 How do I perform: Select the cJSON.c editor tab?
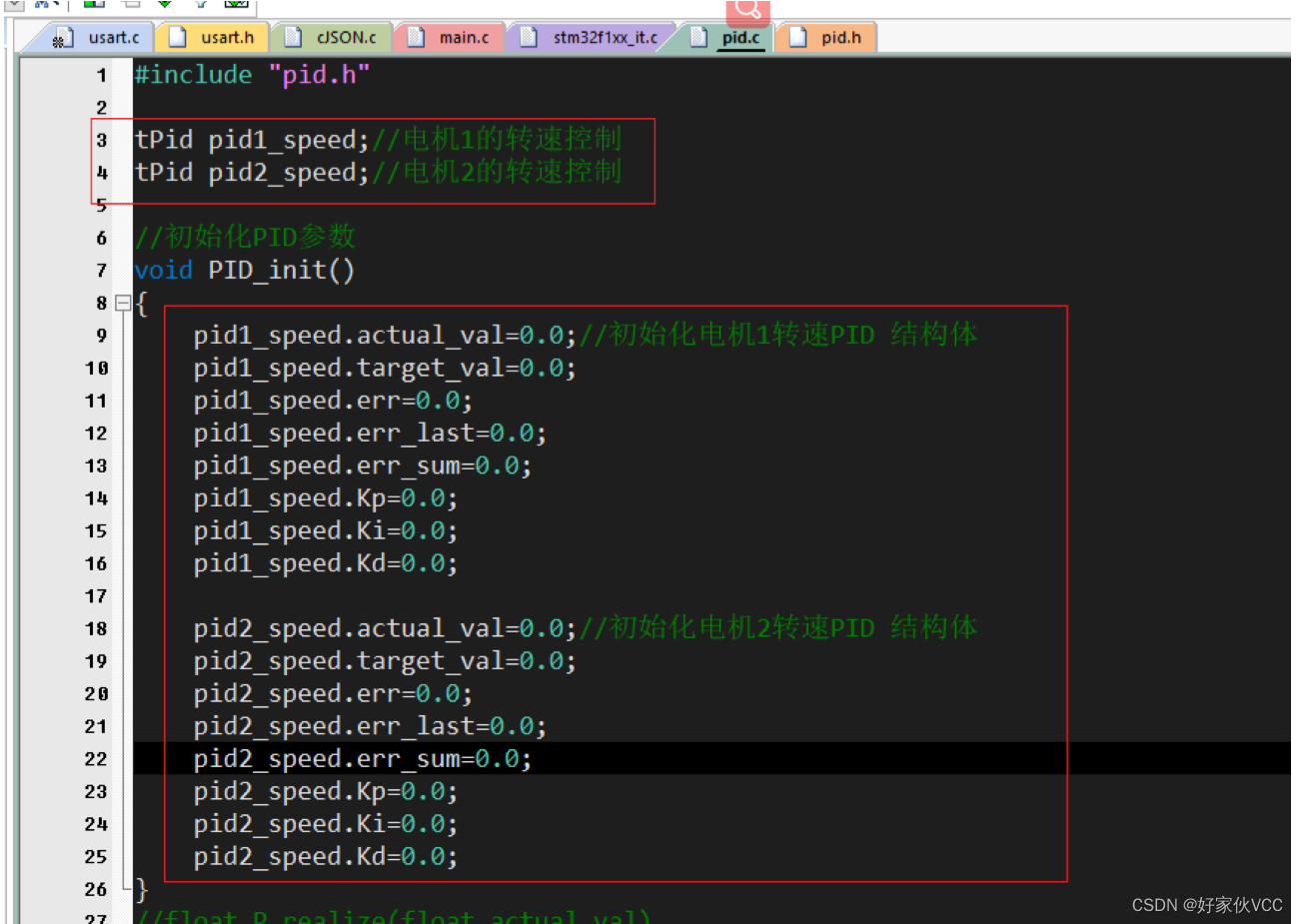[332, 38]
